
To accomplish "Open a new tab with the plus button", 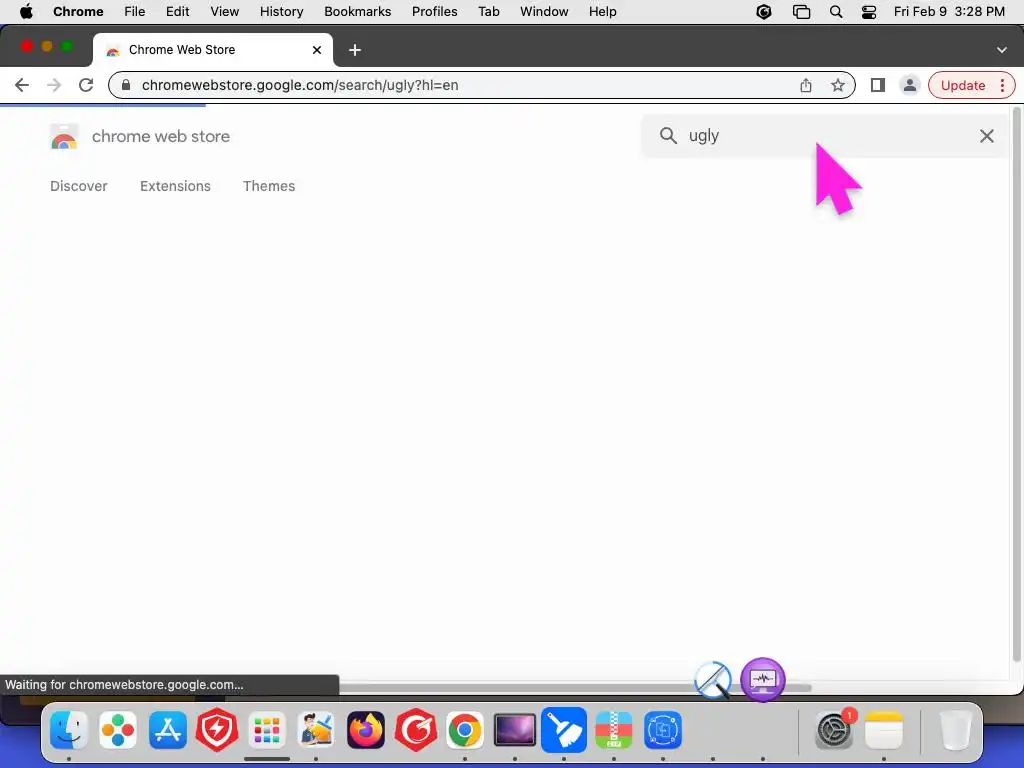I will 355,50.
